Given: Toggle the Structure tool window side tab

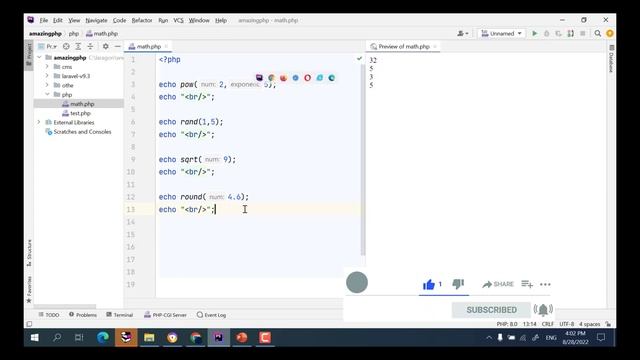Looking at the screenshot, I should pyautogui.click(x=29, y=253).
